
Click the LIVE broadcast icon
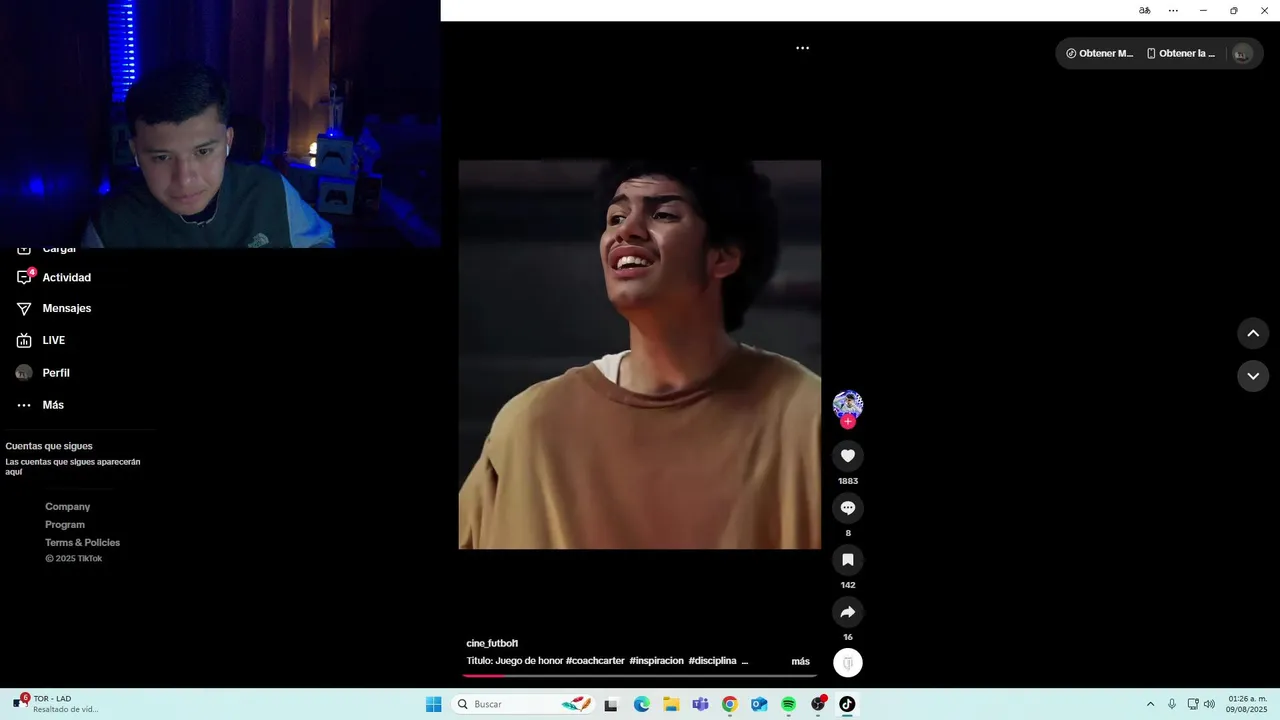24,341
